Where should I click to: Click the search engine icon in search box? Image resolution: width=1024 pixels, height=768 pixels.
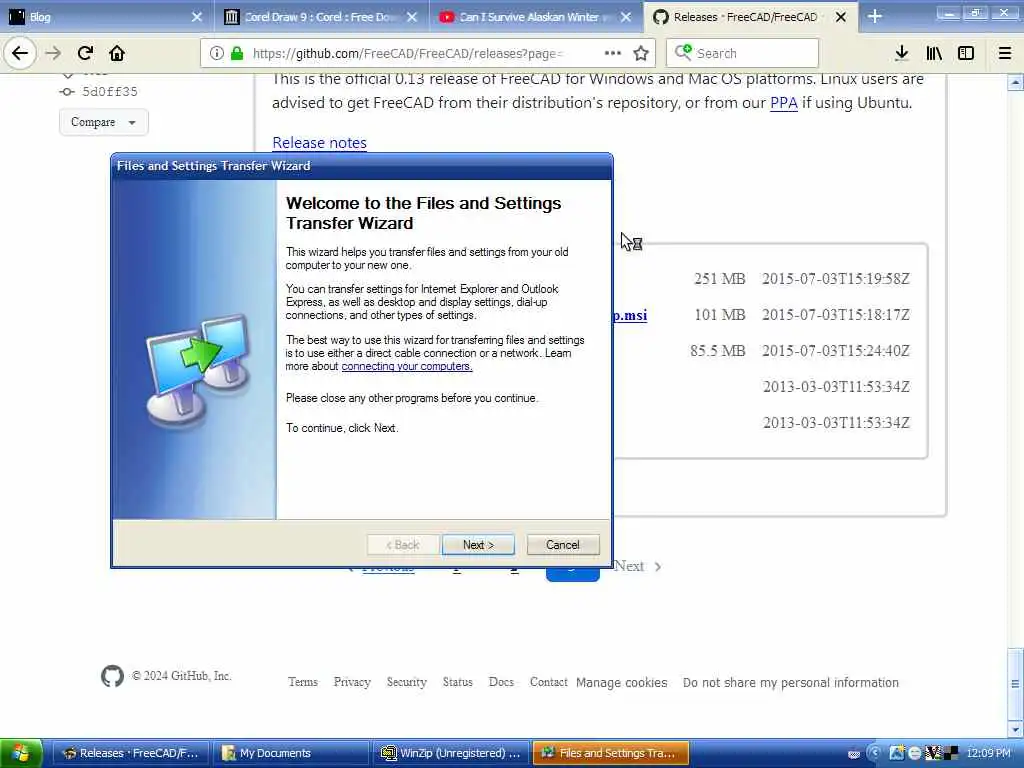tap(683, 52)
